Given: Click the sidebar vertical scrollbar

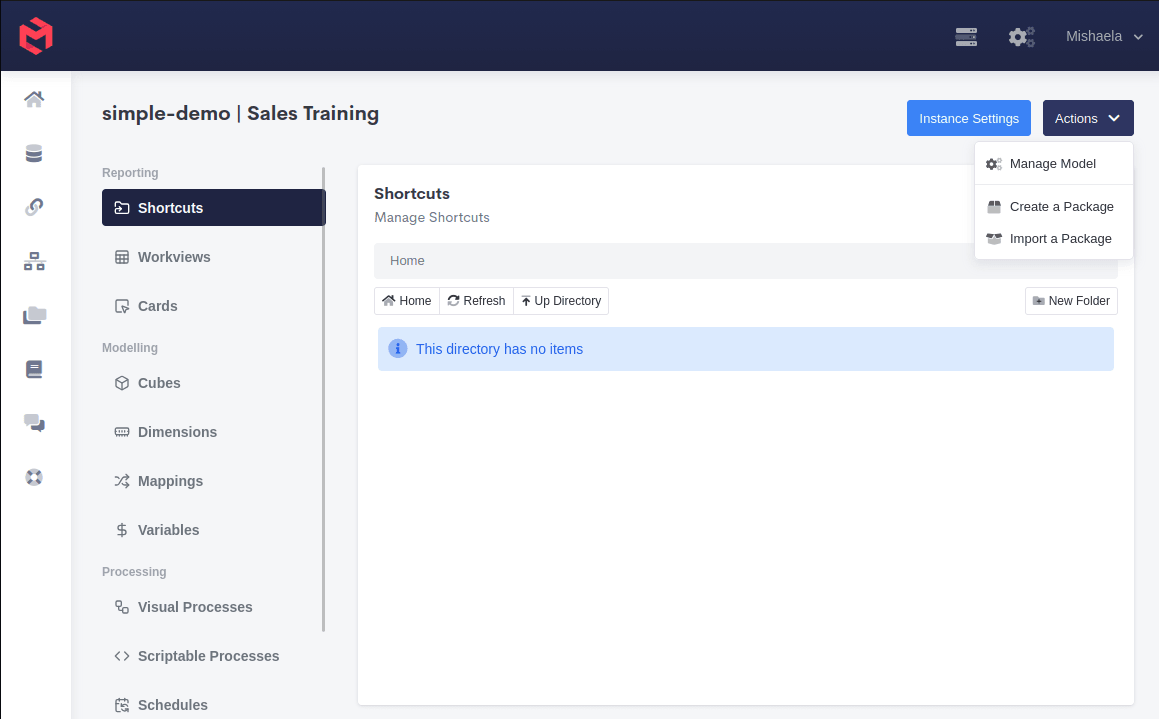Looking at the screenshot, I should pos(324,399).
